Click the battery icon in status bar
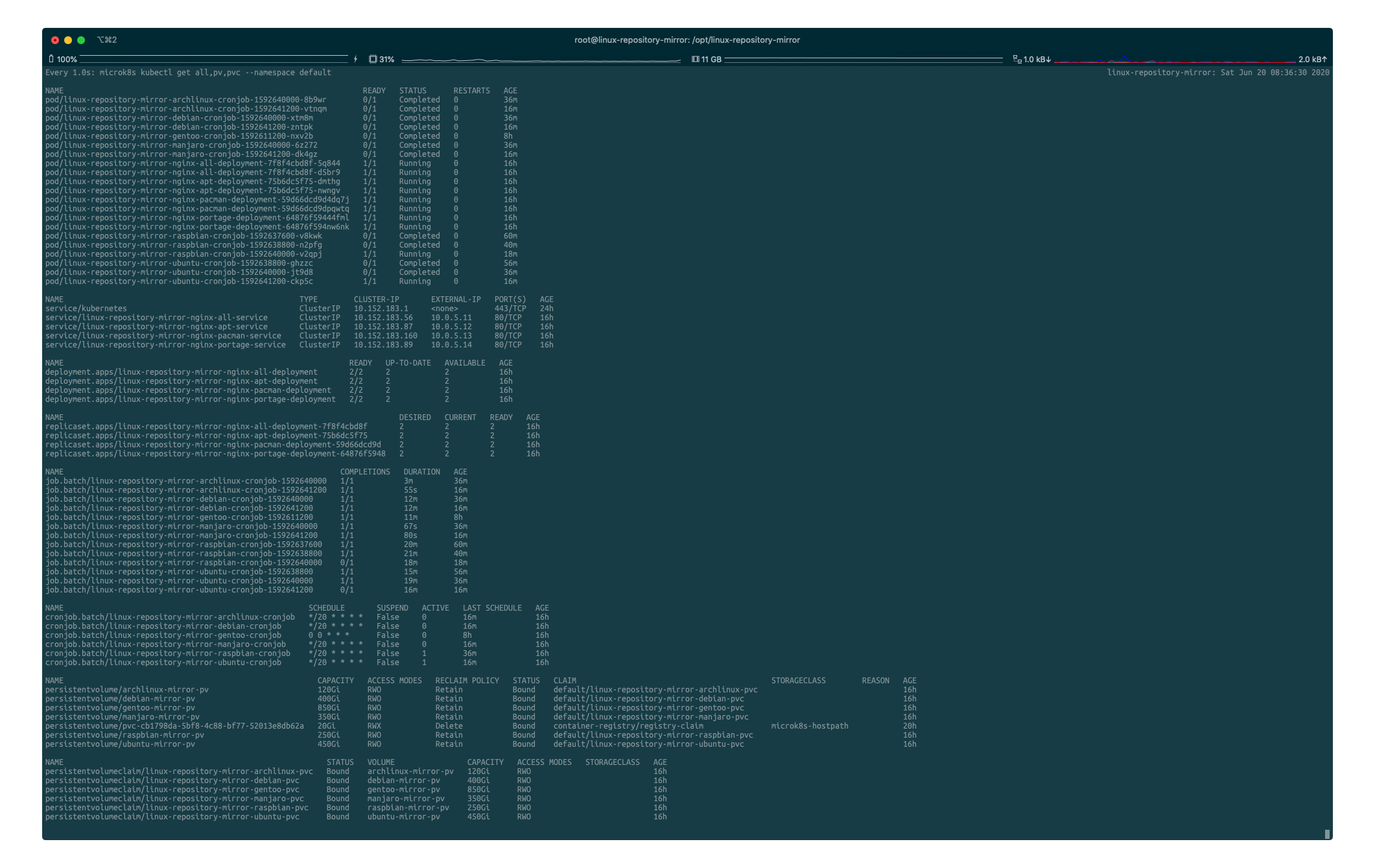The height and width of the screenshot is (868, 1375). pos(51,59)
